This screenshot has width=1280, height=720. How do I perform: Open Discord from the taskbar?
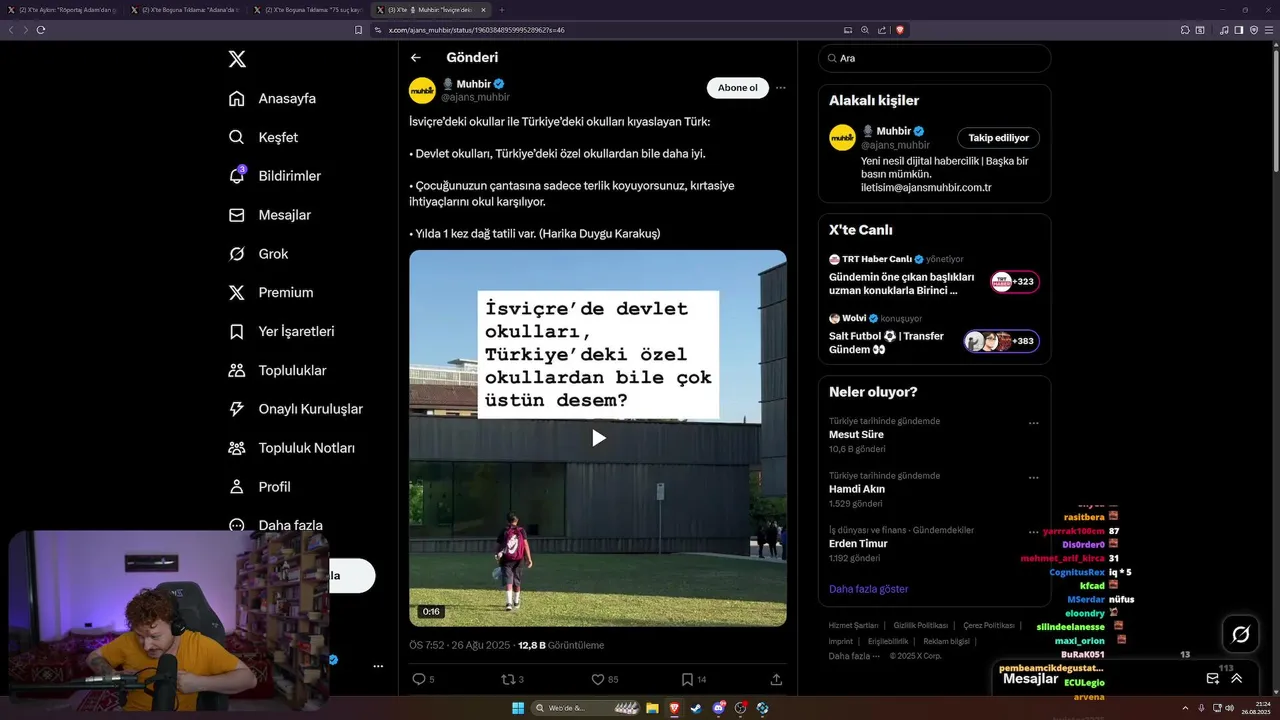click(719, 708)
